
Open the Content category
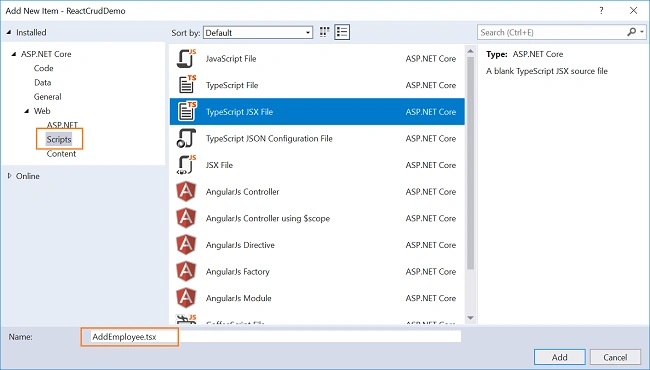(61, 154)
